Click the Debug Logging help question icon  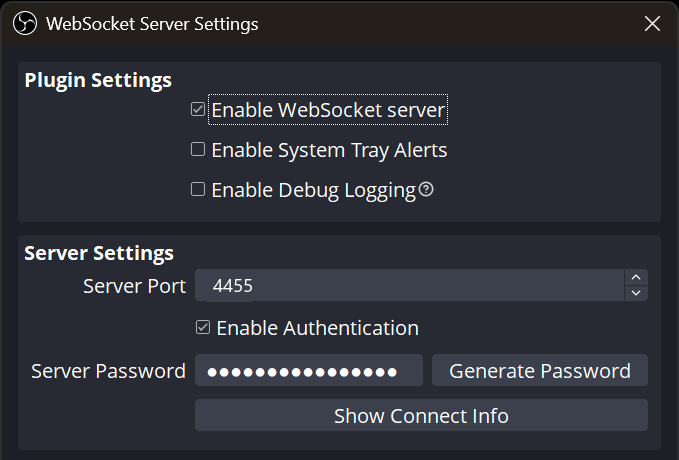[426, 189]
